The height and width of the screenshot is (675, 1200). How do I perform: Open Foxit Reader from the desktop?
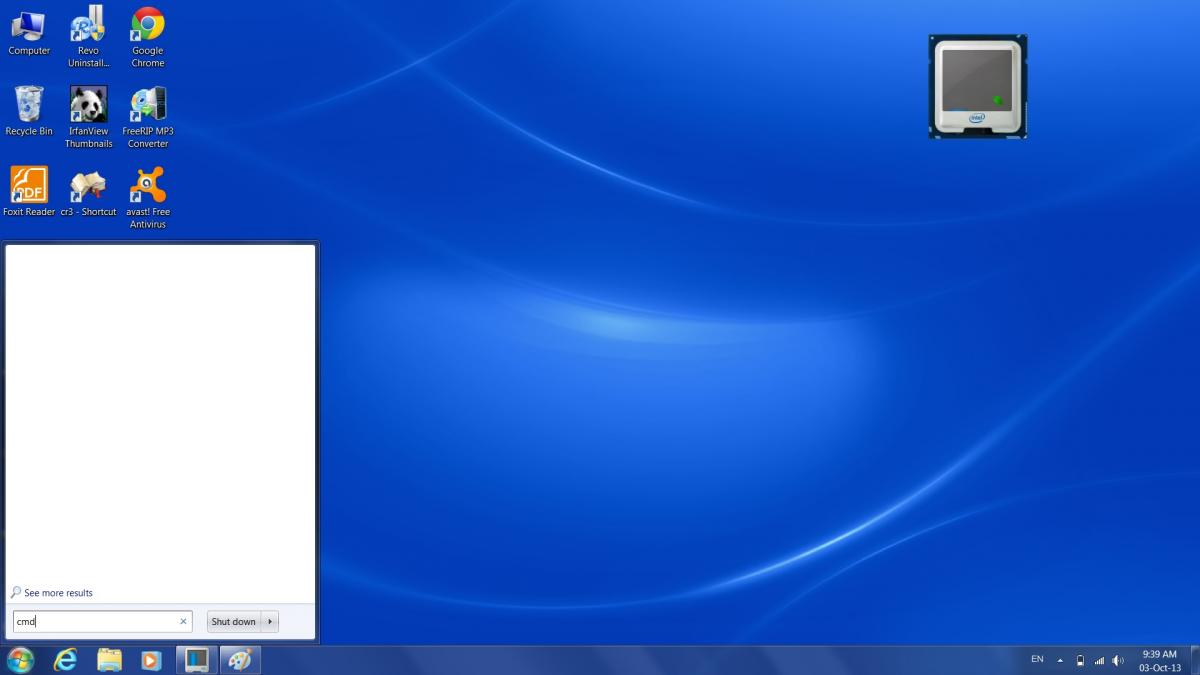[29, 192]
